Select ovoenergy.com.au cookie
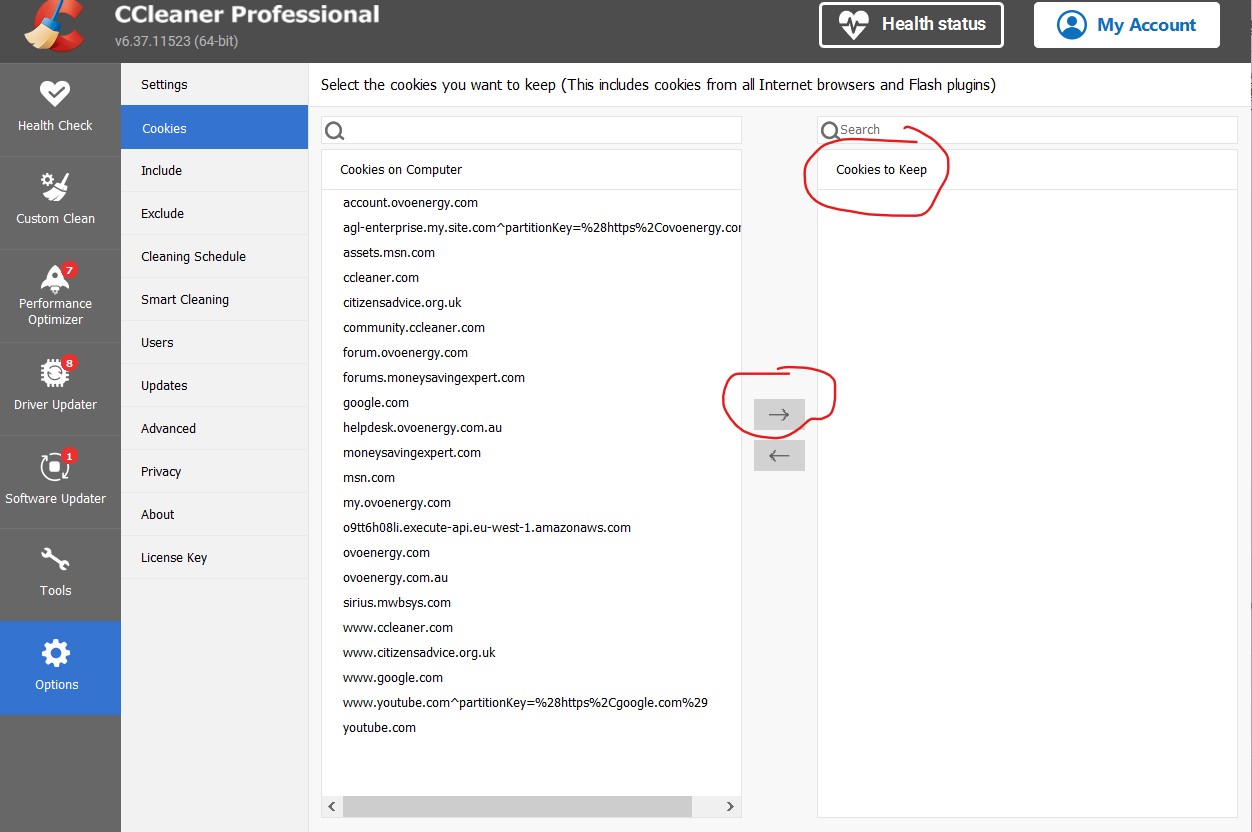 pos(395,578)
